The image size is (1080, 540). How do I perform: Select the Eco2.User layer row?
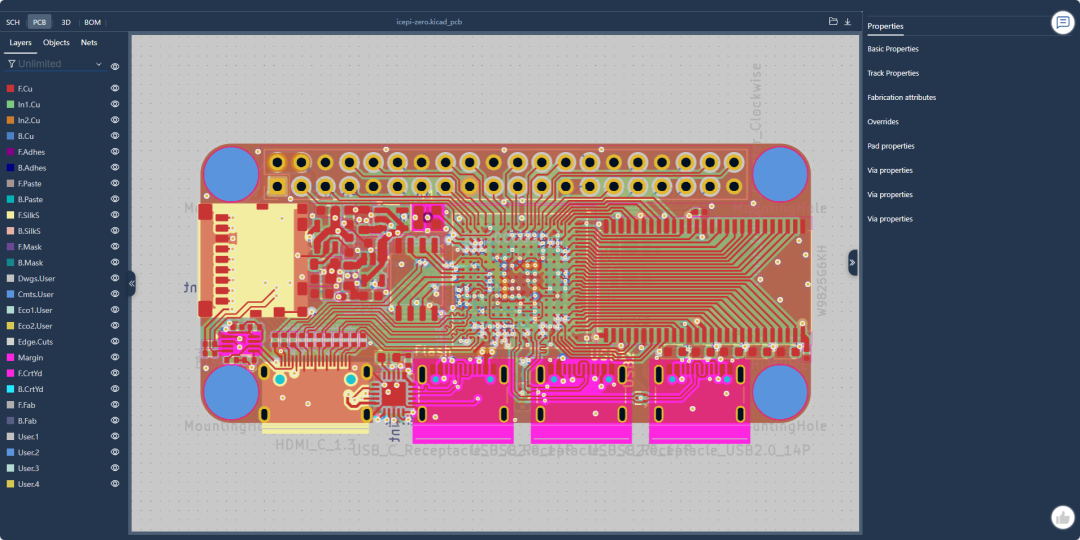click(63, 326)
